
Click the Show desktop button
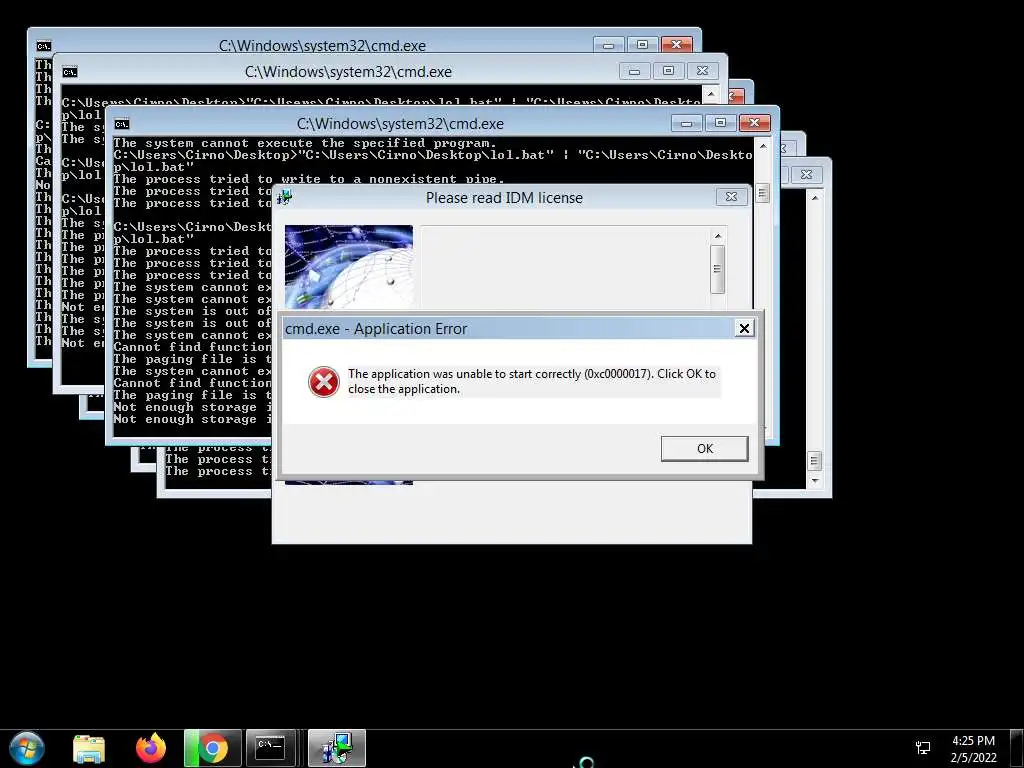(x=1017, y=748)
